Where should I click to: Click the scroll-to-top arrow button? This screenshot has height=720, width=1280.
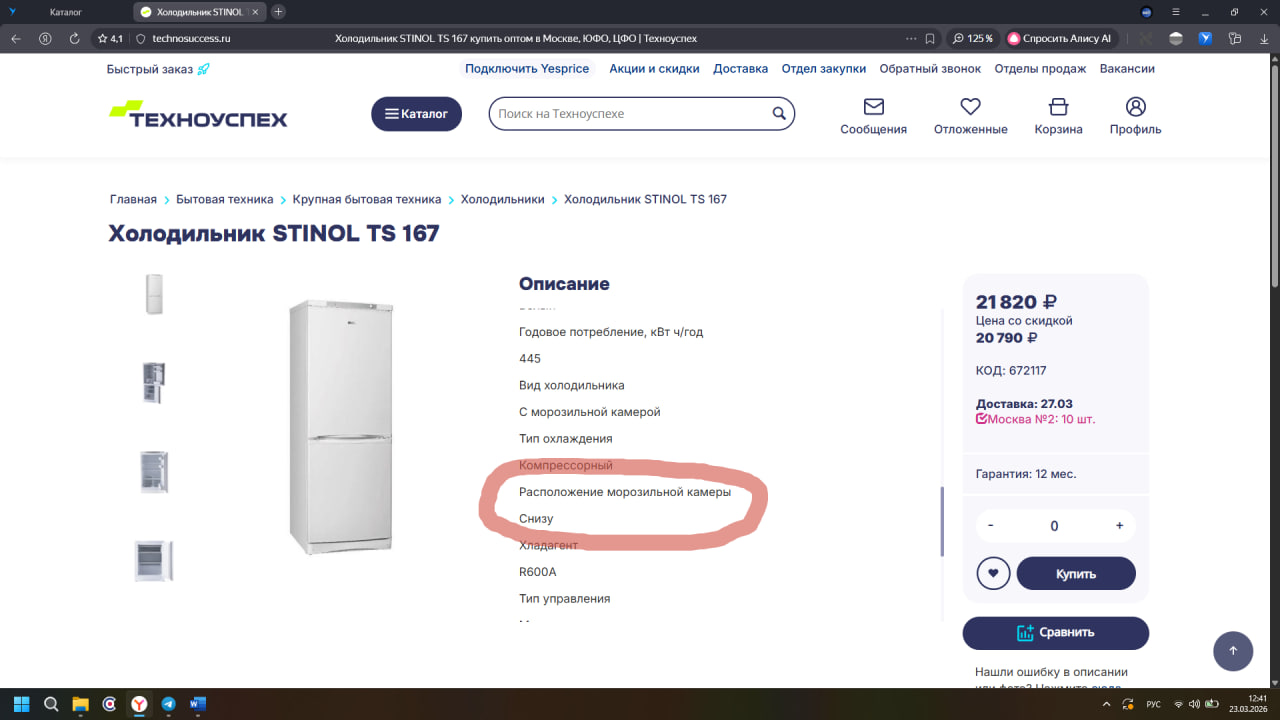pyautogui.click(x=1233, y=651)
